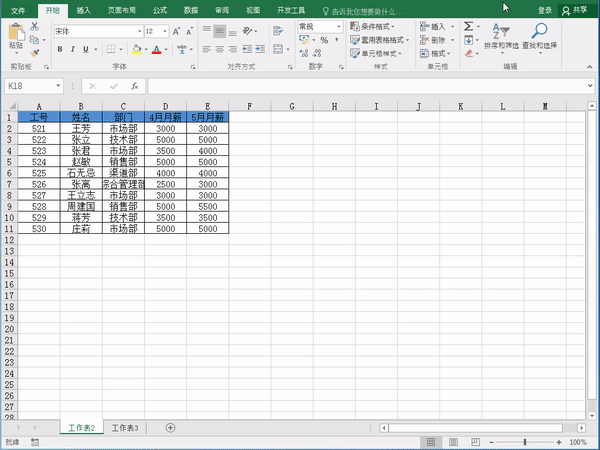Open the number format dropdown 常规

tap(337, 26)
